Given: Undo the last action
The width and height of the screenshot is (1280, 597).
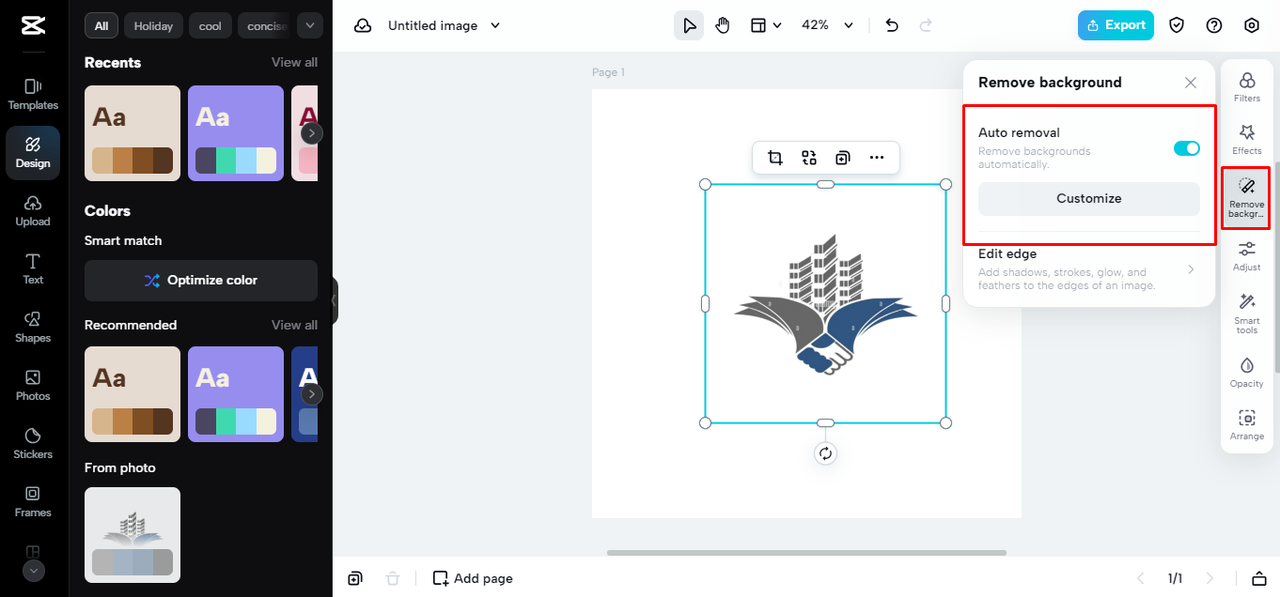Looking at the screenshot, I should click(892, 25).
